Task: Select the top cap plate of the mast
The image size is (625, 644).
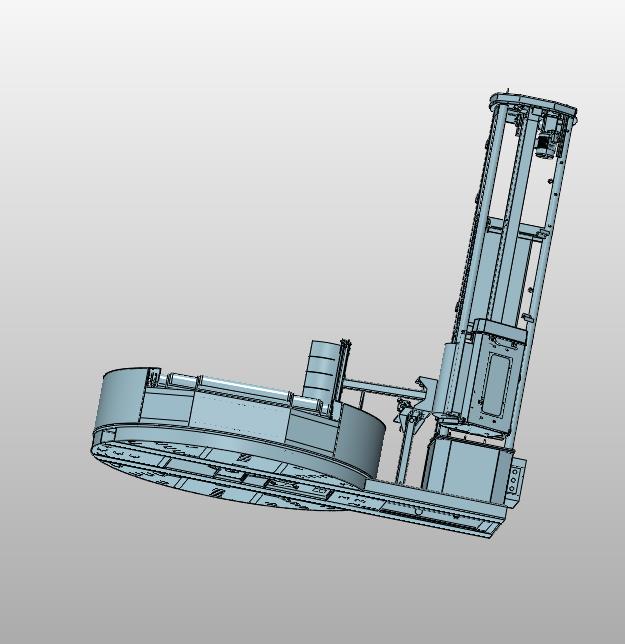Action: pyautogui.click(x=533, y=105)
